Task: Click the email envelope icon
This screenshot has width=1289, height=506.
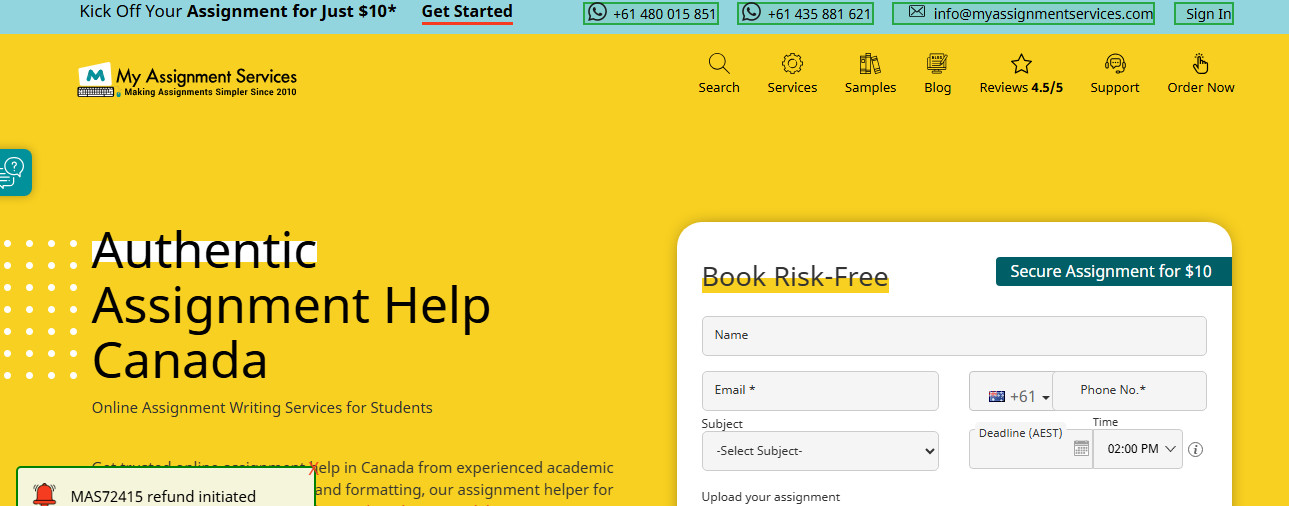Action: point(916,12)
